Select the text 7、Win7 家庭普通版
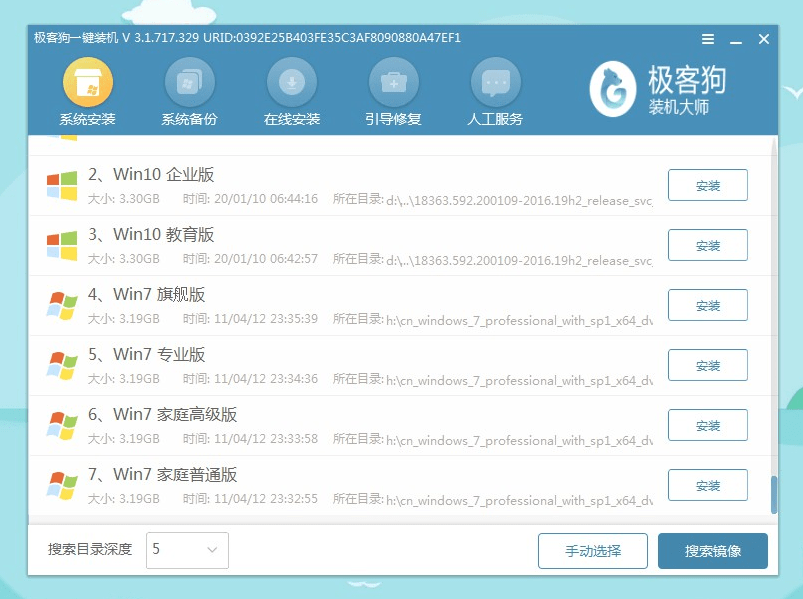This screenshot has width=803, height=599. coord(162,474)
